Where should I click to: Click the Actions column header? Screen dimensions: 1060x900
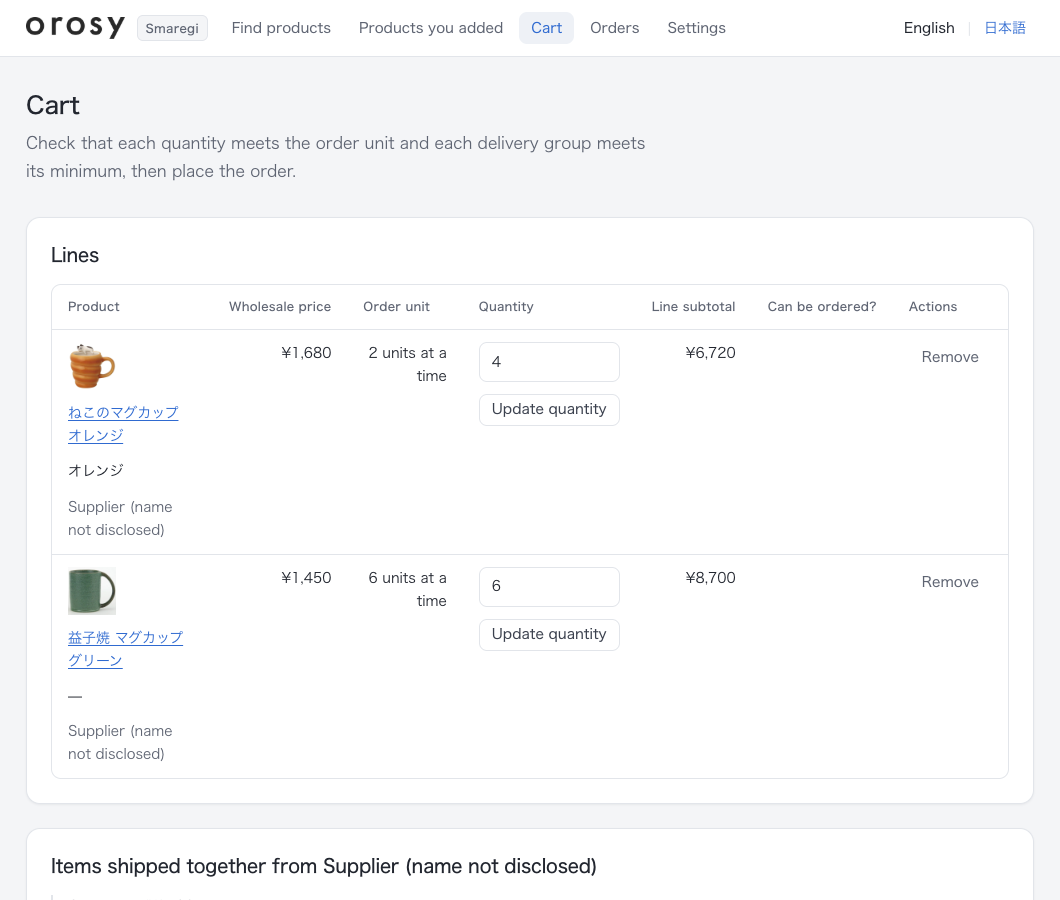tap(933, 306)
